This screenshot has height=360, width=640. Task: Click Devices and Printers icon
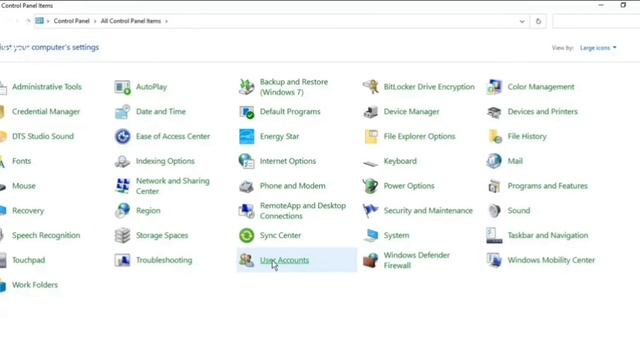pos(494,112)
